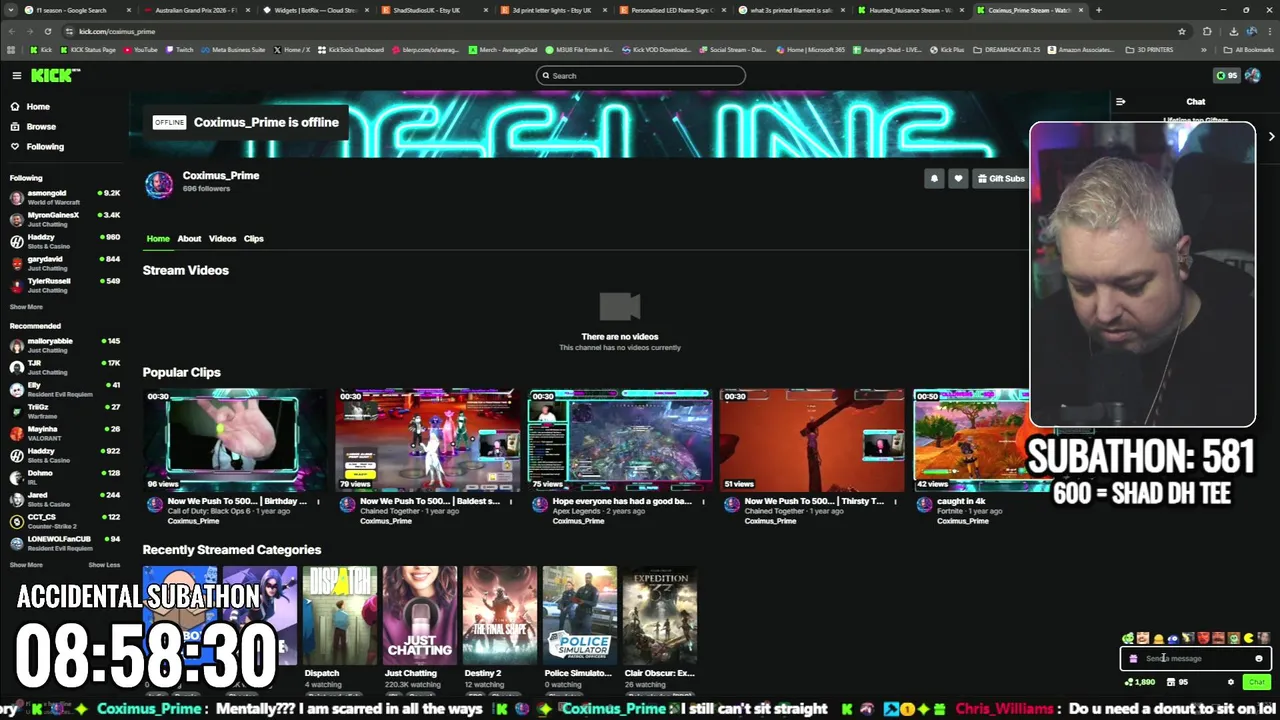Bookmark this page with star icon
This screenshot has height=720, width=1280.
click(1181, 31)
